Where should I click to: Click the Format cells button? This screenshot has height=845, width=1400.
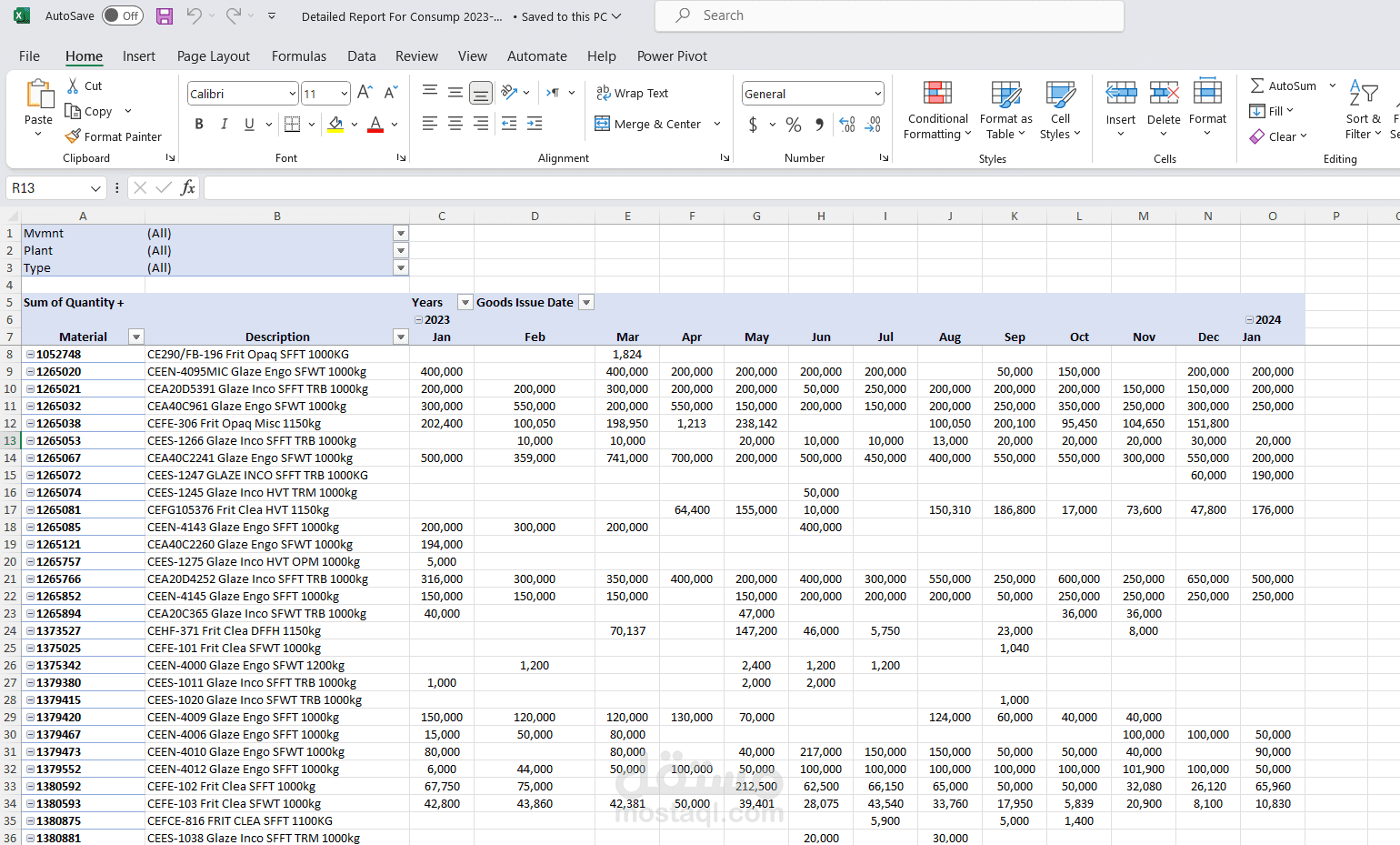point(1207,107)
